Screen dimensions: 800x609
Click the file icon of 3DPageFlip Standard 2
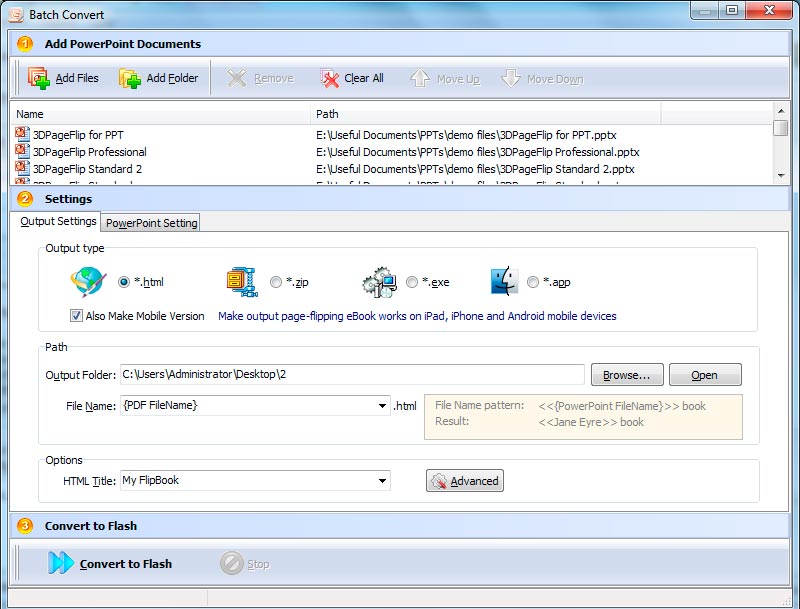22,168
